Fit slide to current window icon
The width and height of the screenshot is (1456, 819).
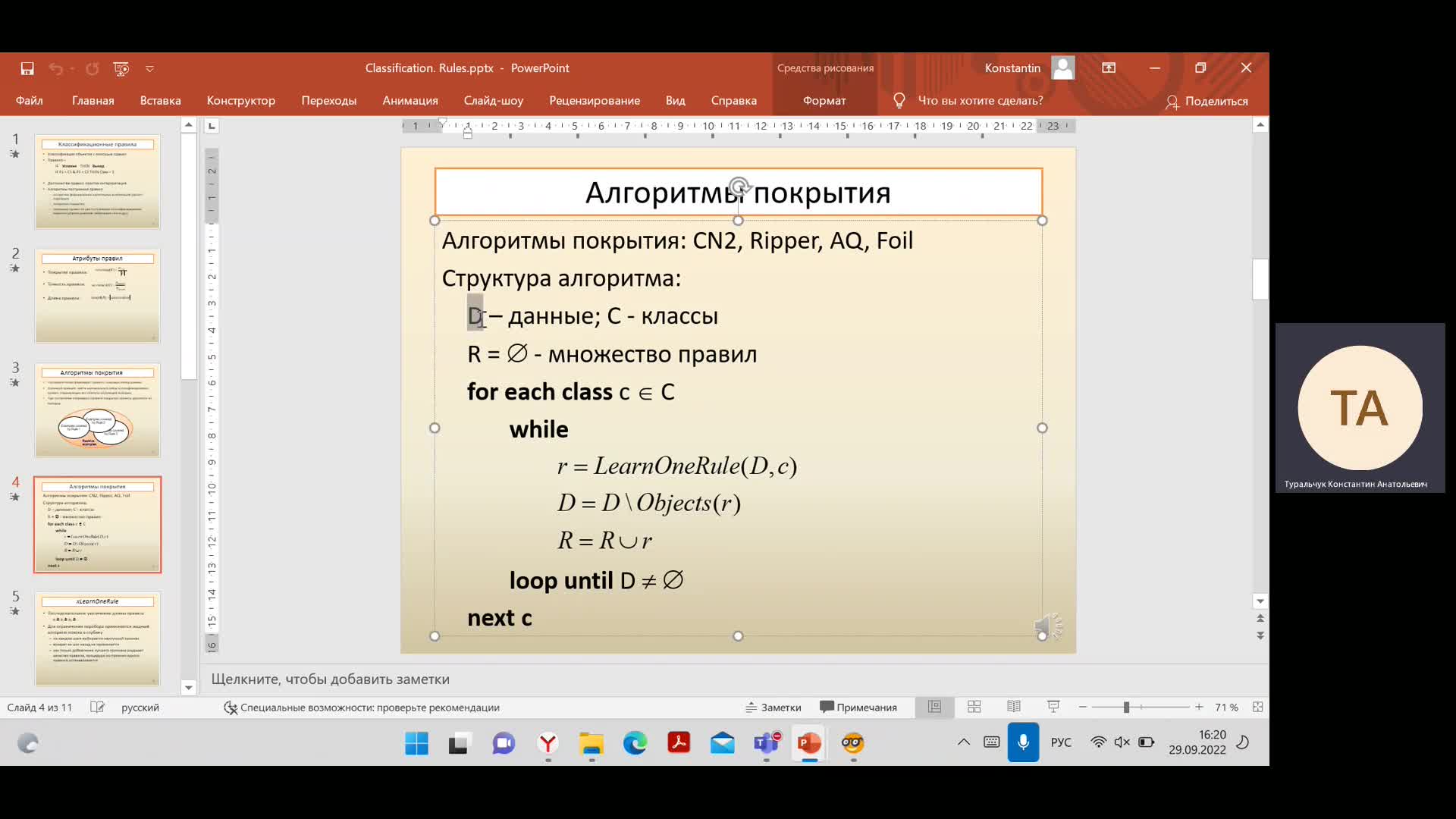[1258, 707]
